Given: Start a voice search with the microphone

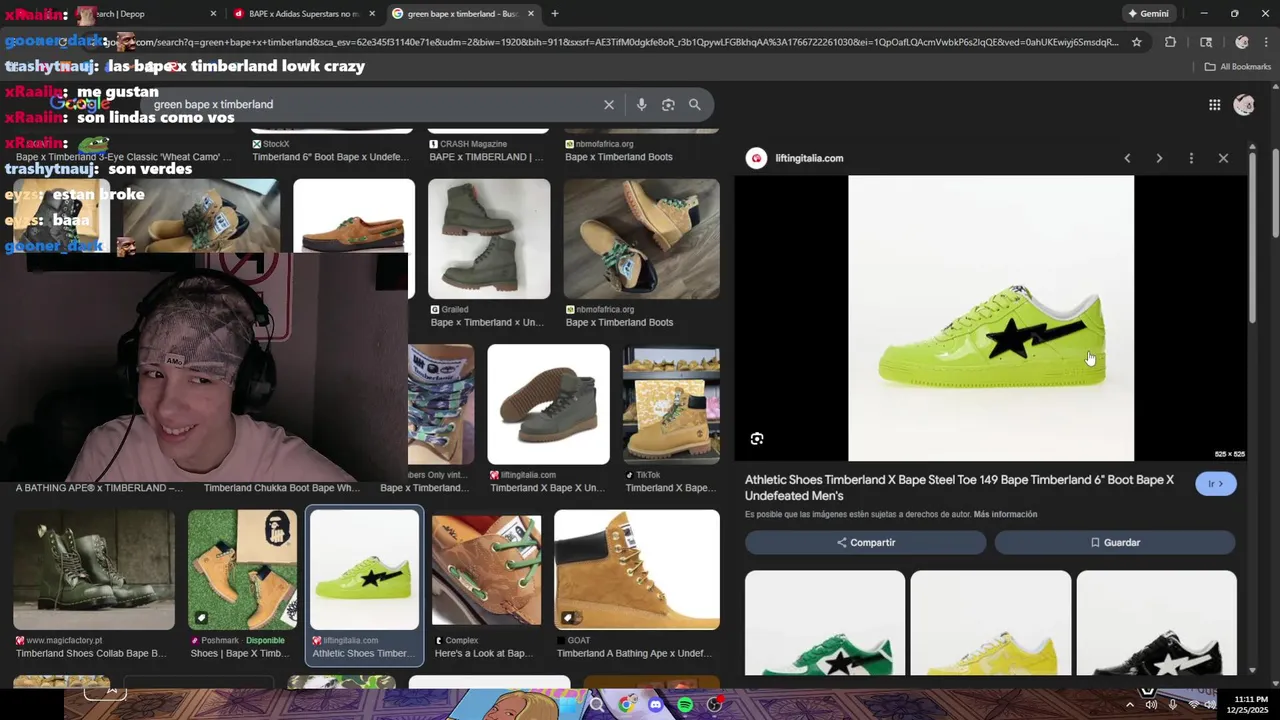Looking at the screenshot, I should coord(641,105).
